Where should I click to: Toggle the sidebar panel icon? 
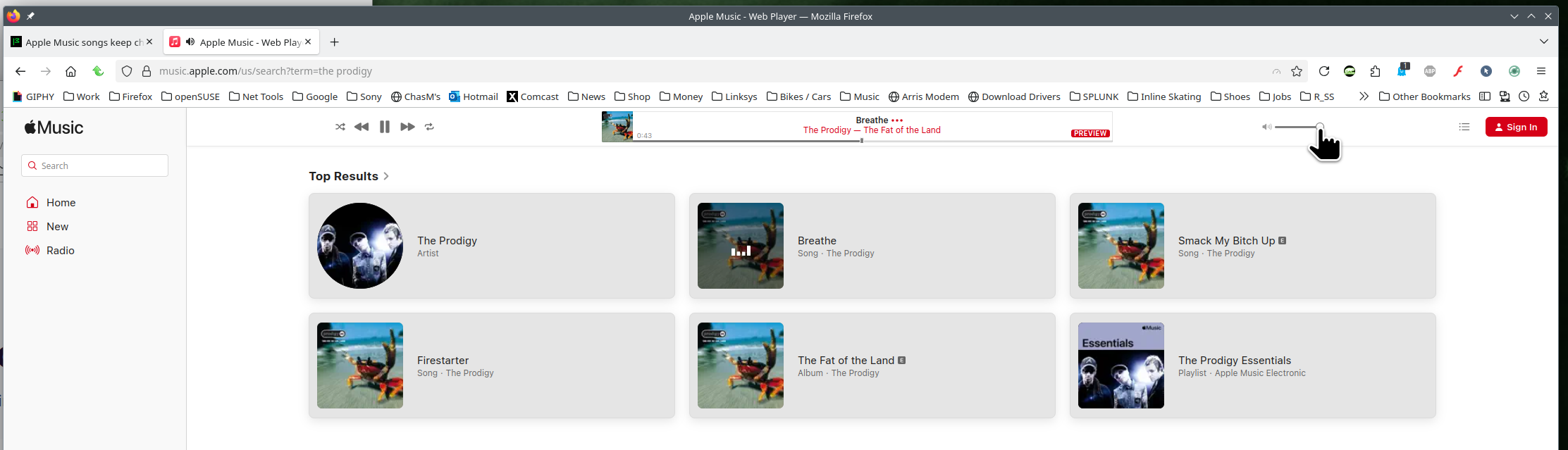[1485, 96]
